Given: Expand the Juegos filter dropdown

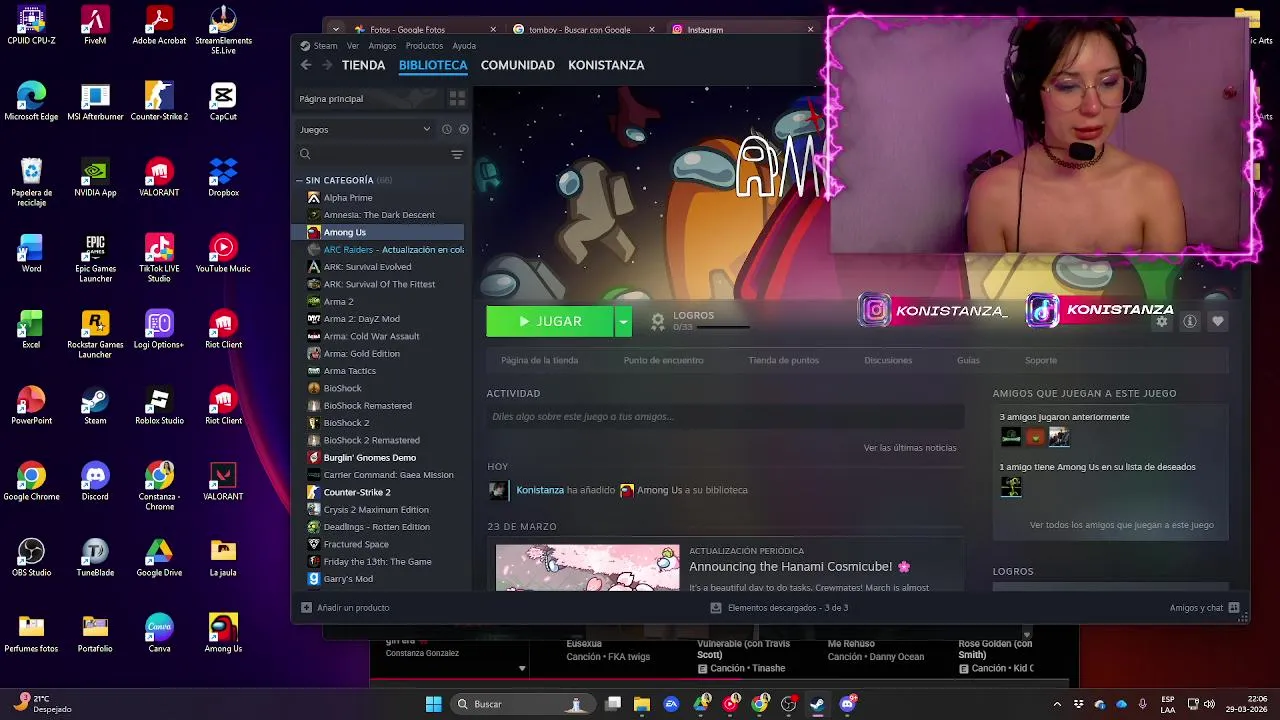Looking at the screenshot, I should (x=365, y=129).
